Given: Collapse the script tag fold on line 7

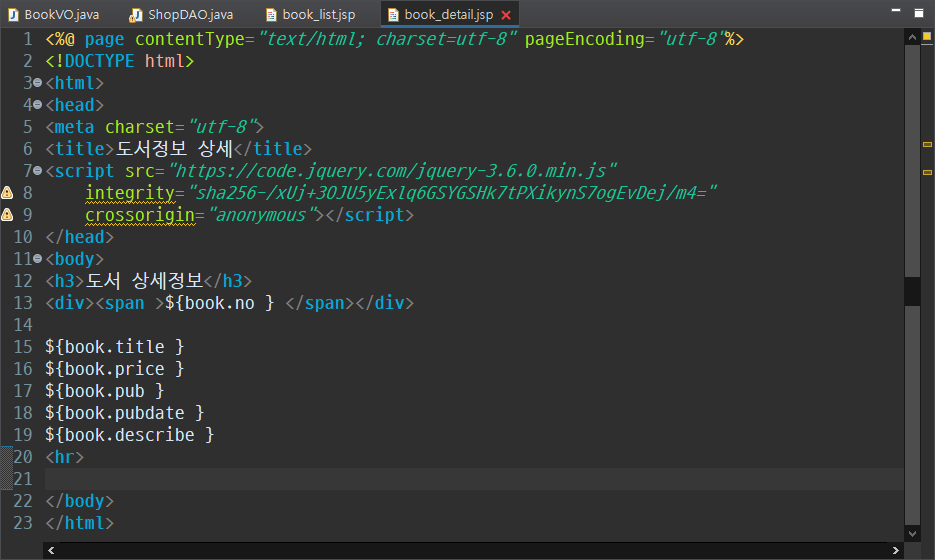Looking at the screenshot, I should click(x=38, y=171).
